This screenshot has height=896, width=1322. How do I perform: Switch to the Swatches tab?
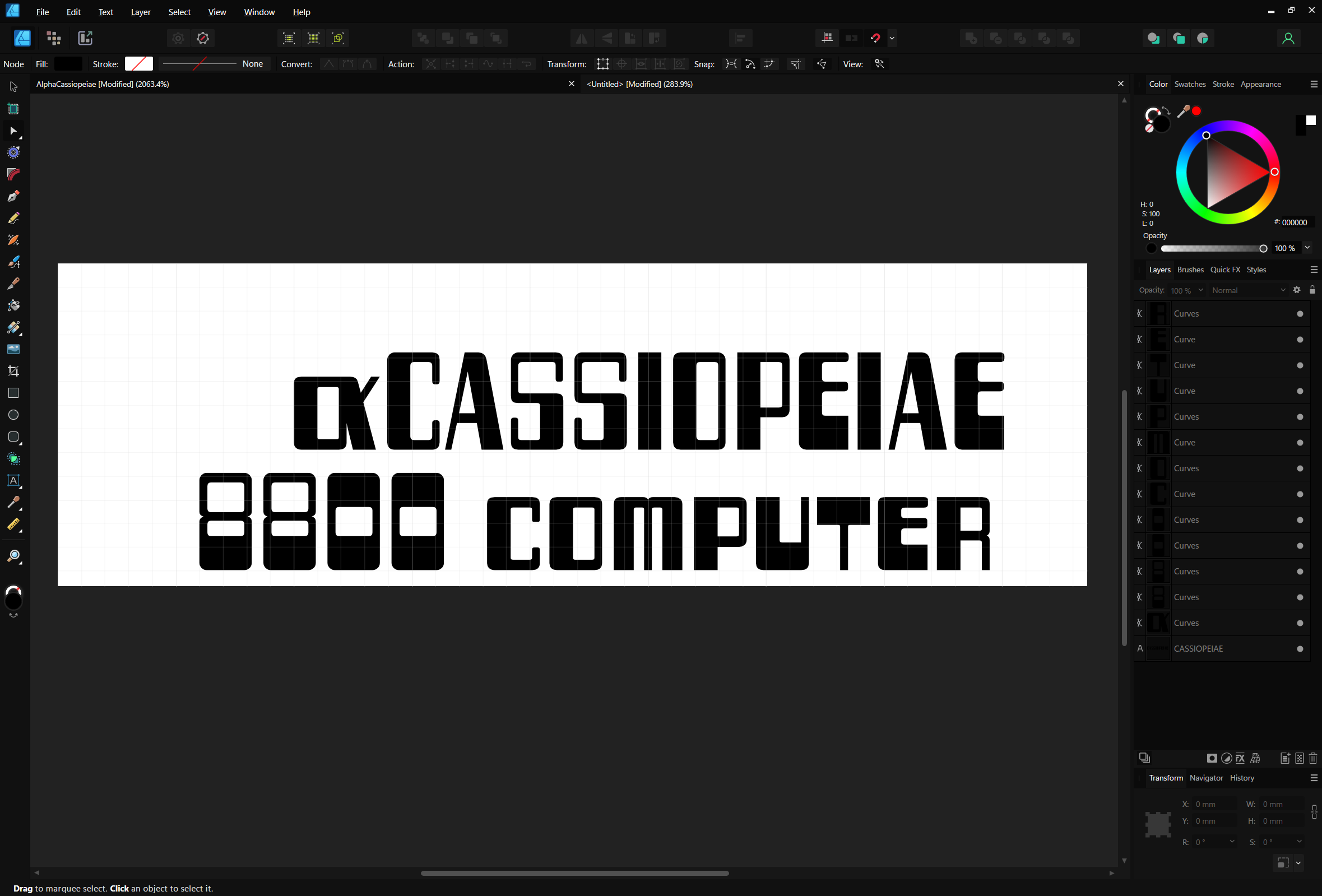(1189, 84)
